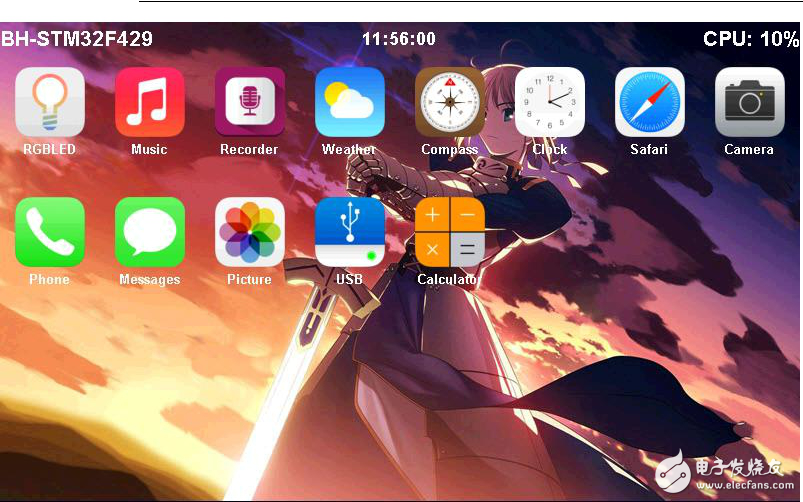The height and width of the screenshot is (502, 803).
Task: Click the CPU usage percentage indicator
Action: [x=750, y=39]
